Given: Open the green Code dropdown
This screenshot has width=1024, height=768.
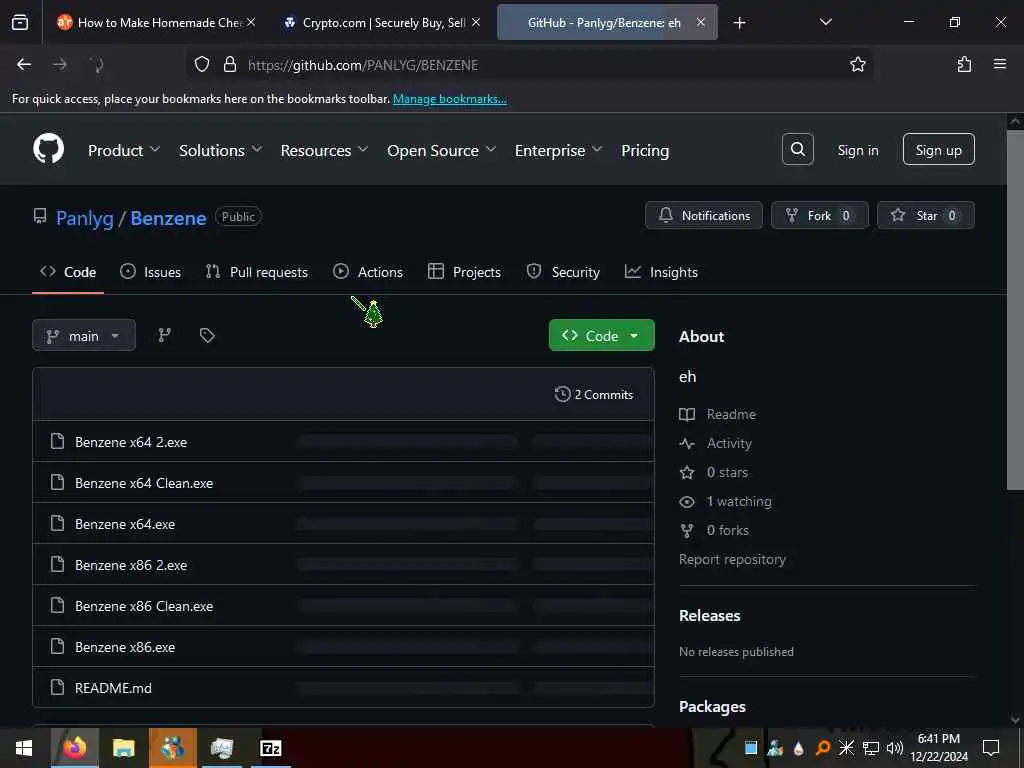Looking at the screenshot, I should click(x=601, y=335).
